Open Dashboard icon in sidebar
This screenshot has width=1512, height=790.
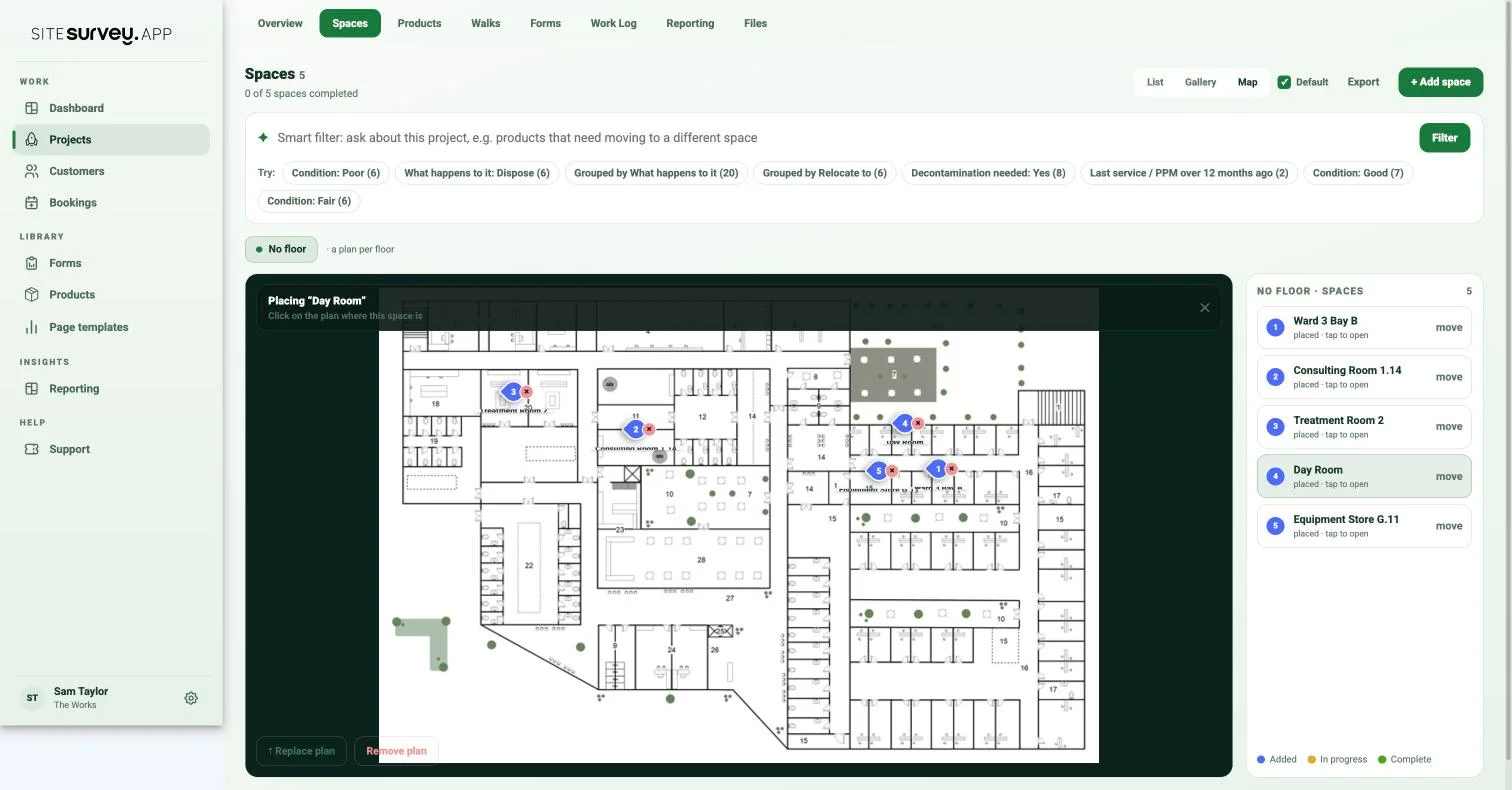(31, 108)
